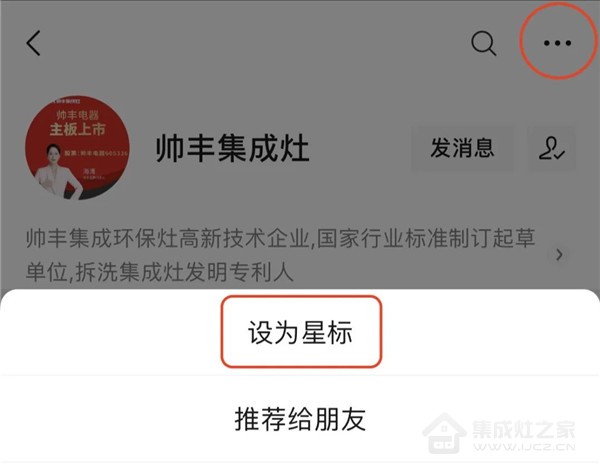Open the three-dot more options menu

coord(558,43)
